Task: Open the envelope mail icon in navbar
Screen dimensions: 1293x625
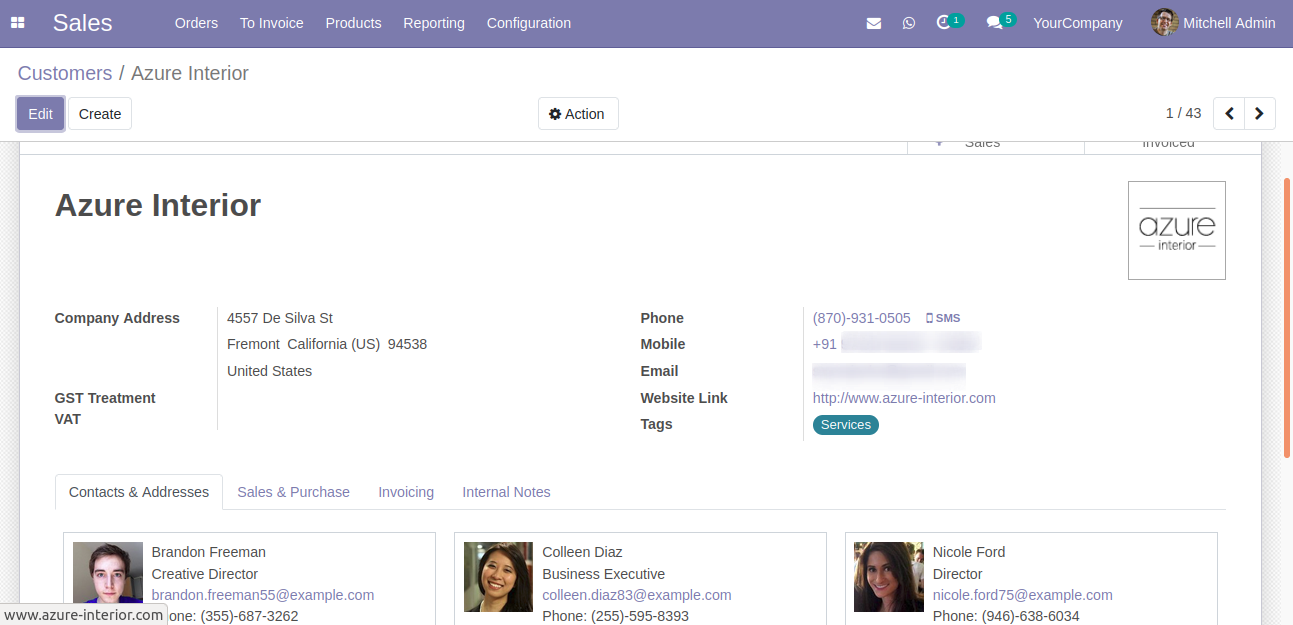Action: (874, 23)
